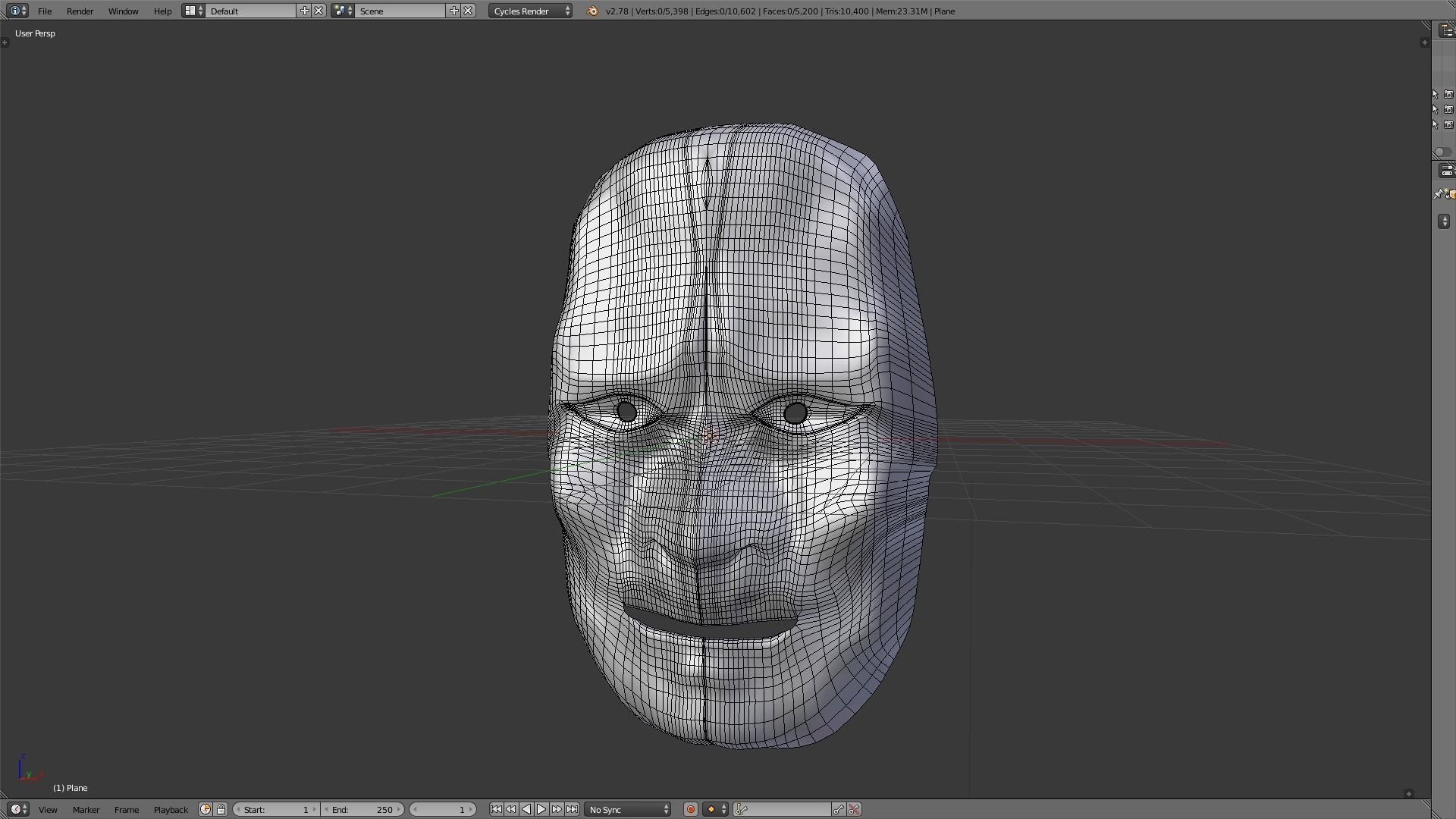
Task: Play the animation forward
Action: pyautogui.click(x=541, y=809)
